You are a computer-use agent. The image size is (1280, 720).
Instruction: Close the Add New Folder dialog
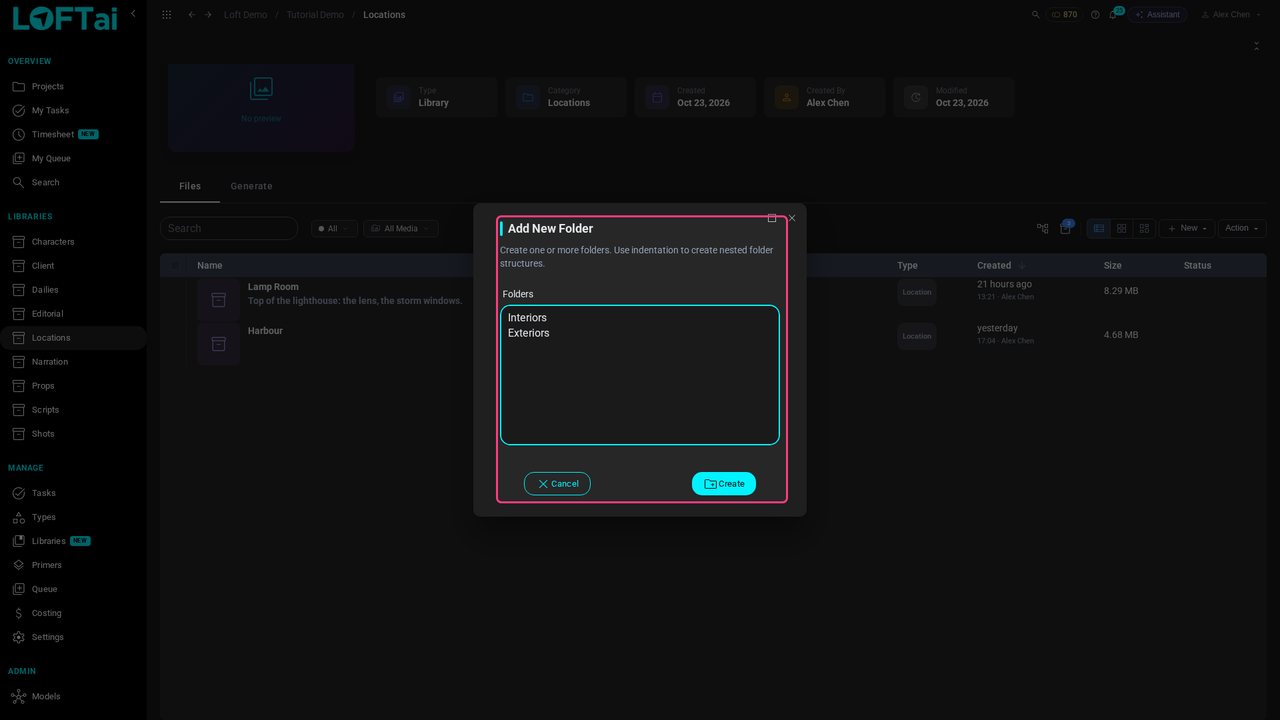pos(792,218)
